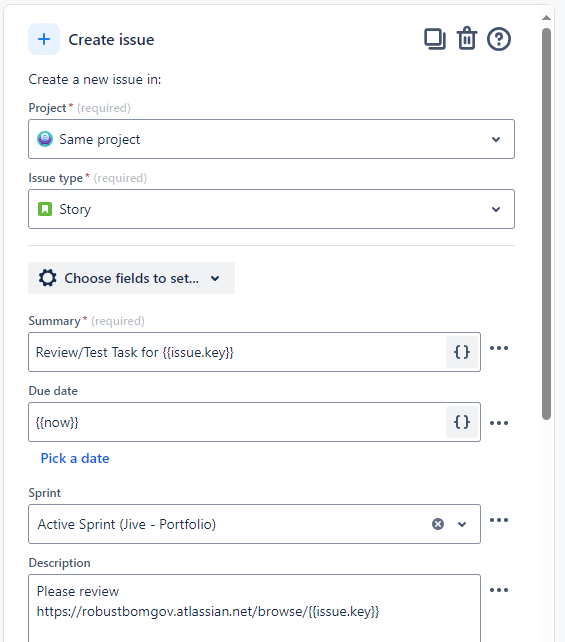This screenshot has height=642, width=565.
Task: Expand the Issue type Story dropdown
Action: 271,209
